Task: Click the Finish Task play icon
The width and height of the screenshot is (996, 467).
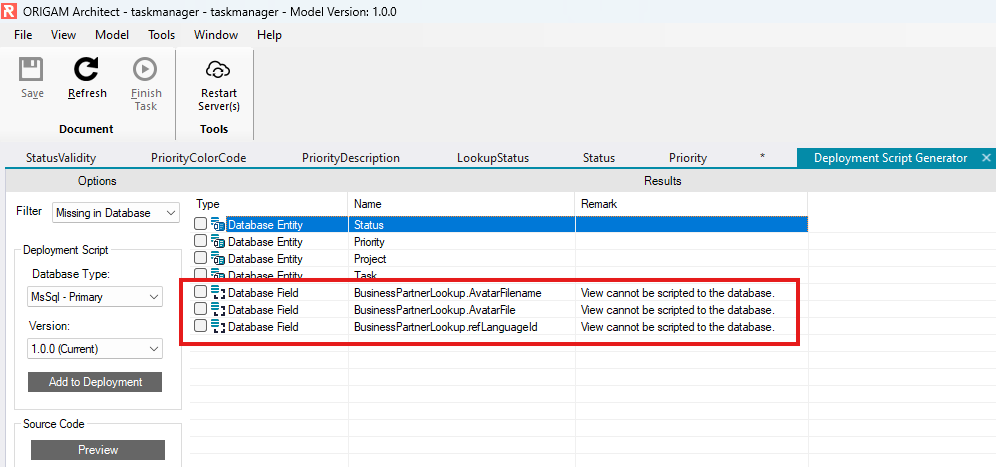Action: coord(145,69)
